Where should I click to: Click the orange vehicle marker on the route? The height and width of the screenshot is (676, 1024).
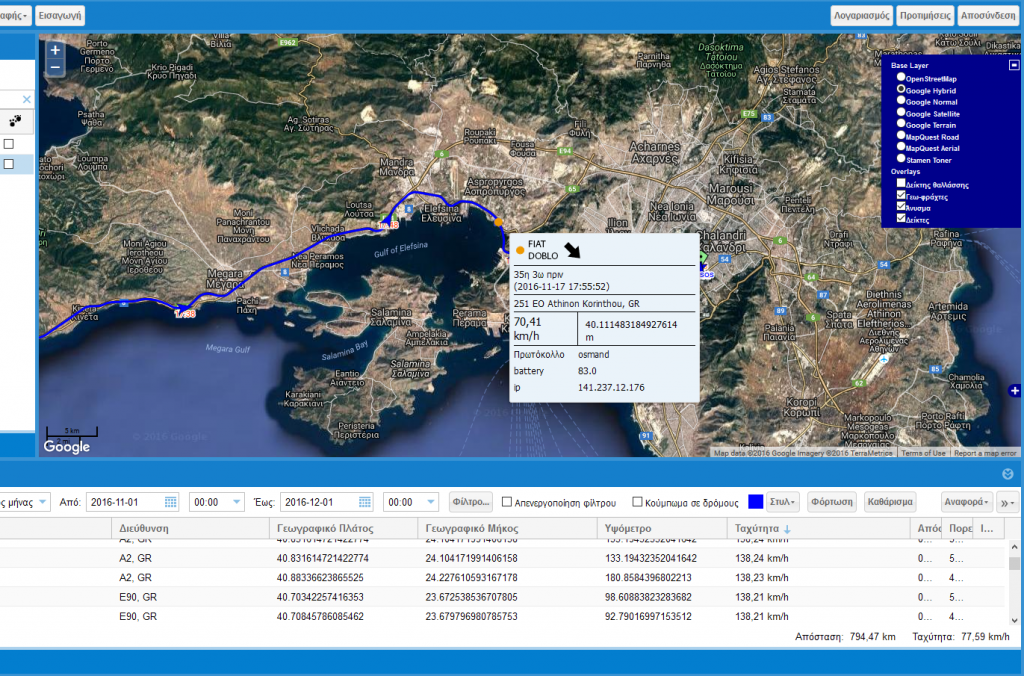coord(498,222)
